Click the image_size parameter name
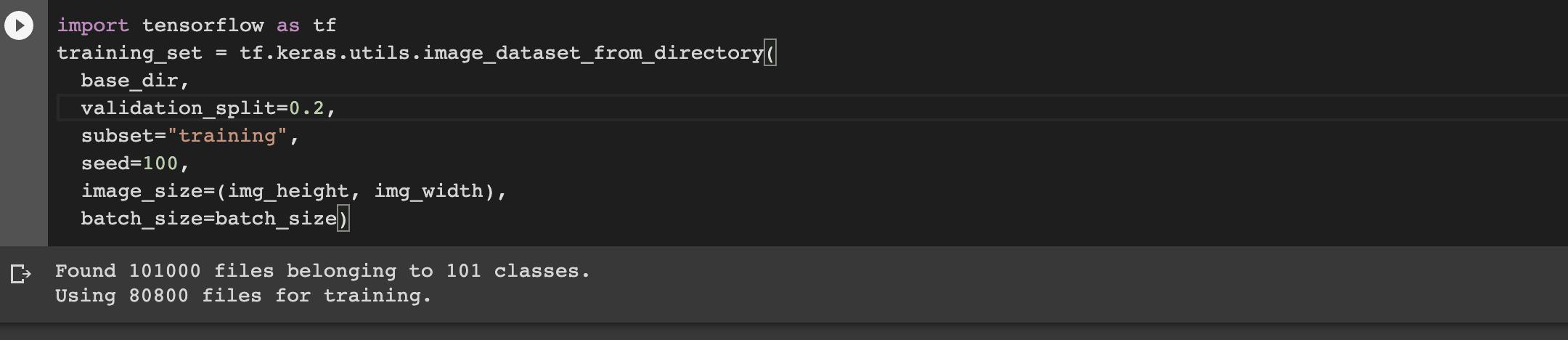The height and width of the screenshot is (340, 1568). pos(142,191)
